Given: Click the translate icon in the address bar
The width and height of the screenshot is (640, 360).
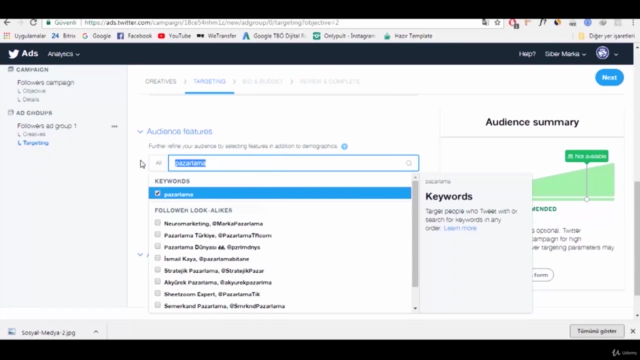Looking at the screenshot, I should pyautogui.click(x=485, y=23).
